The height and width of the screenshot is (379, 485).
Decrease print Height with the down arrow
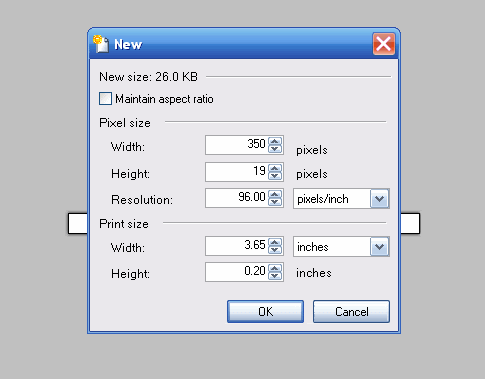pyautogui.click(x=275, y=276)
